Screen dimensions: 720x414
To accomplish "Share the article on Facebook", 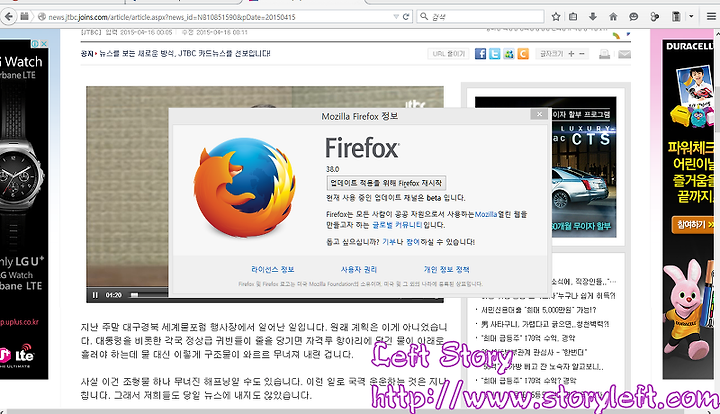I will pos(480,54).
